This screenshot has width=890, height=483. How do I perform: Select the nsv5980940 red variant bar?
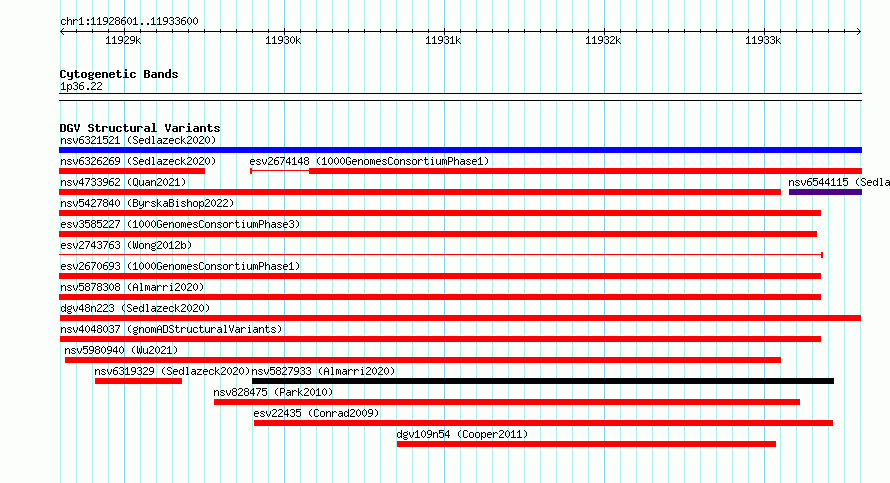[423, 360]
